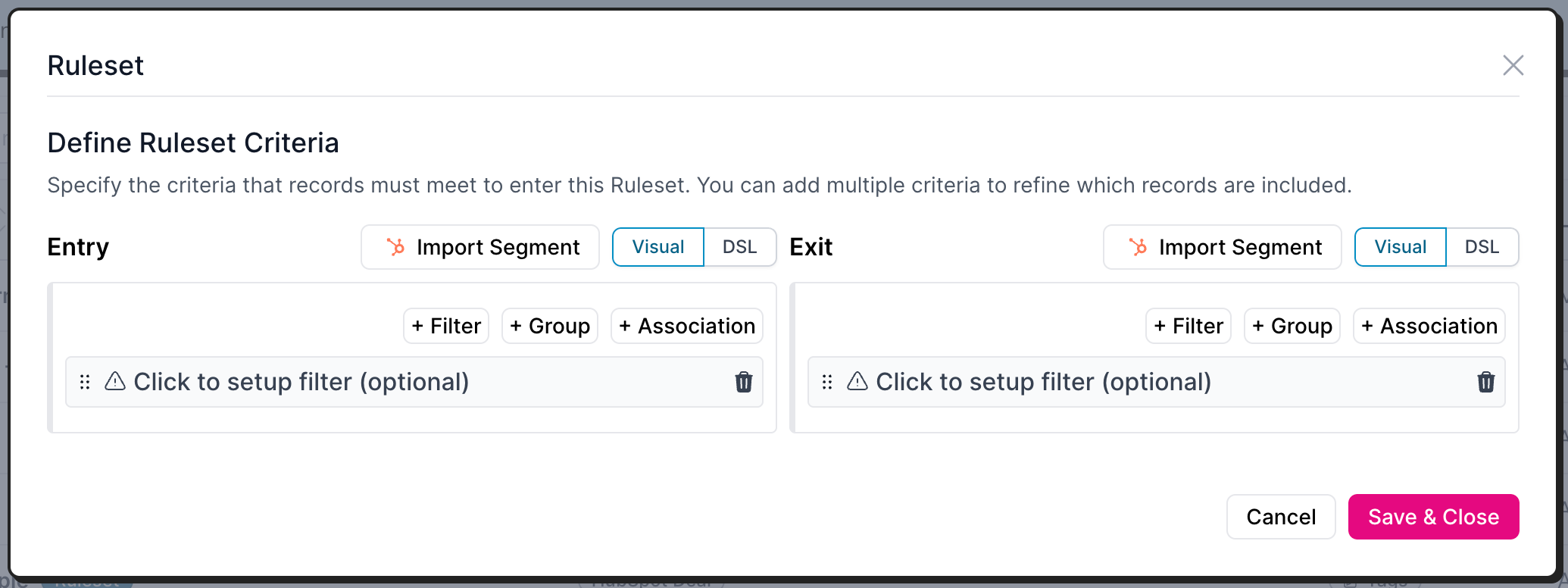Add a Filter to Entry criteria
This screenshot has height=588, width=1568.
(x=446, y=326)
